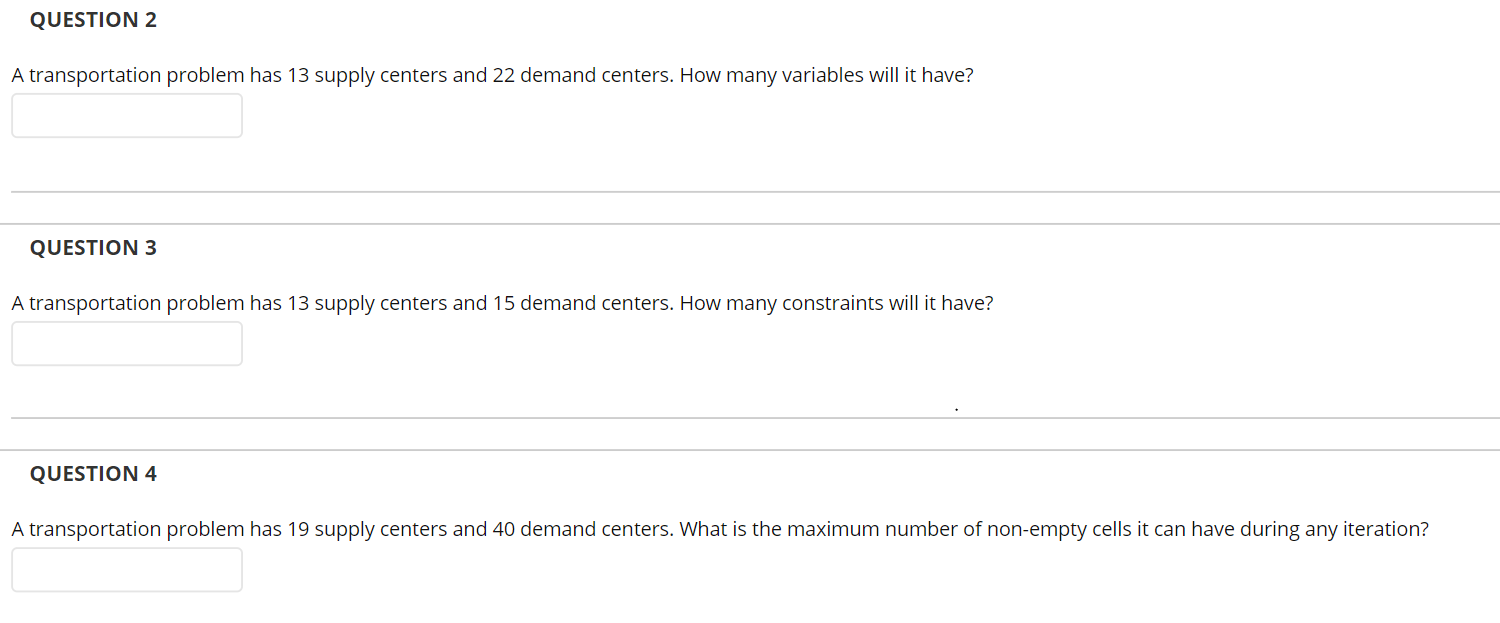Click the small period mark above Question 4

(x=956, y=408)
